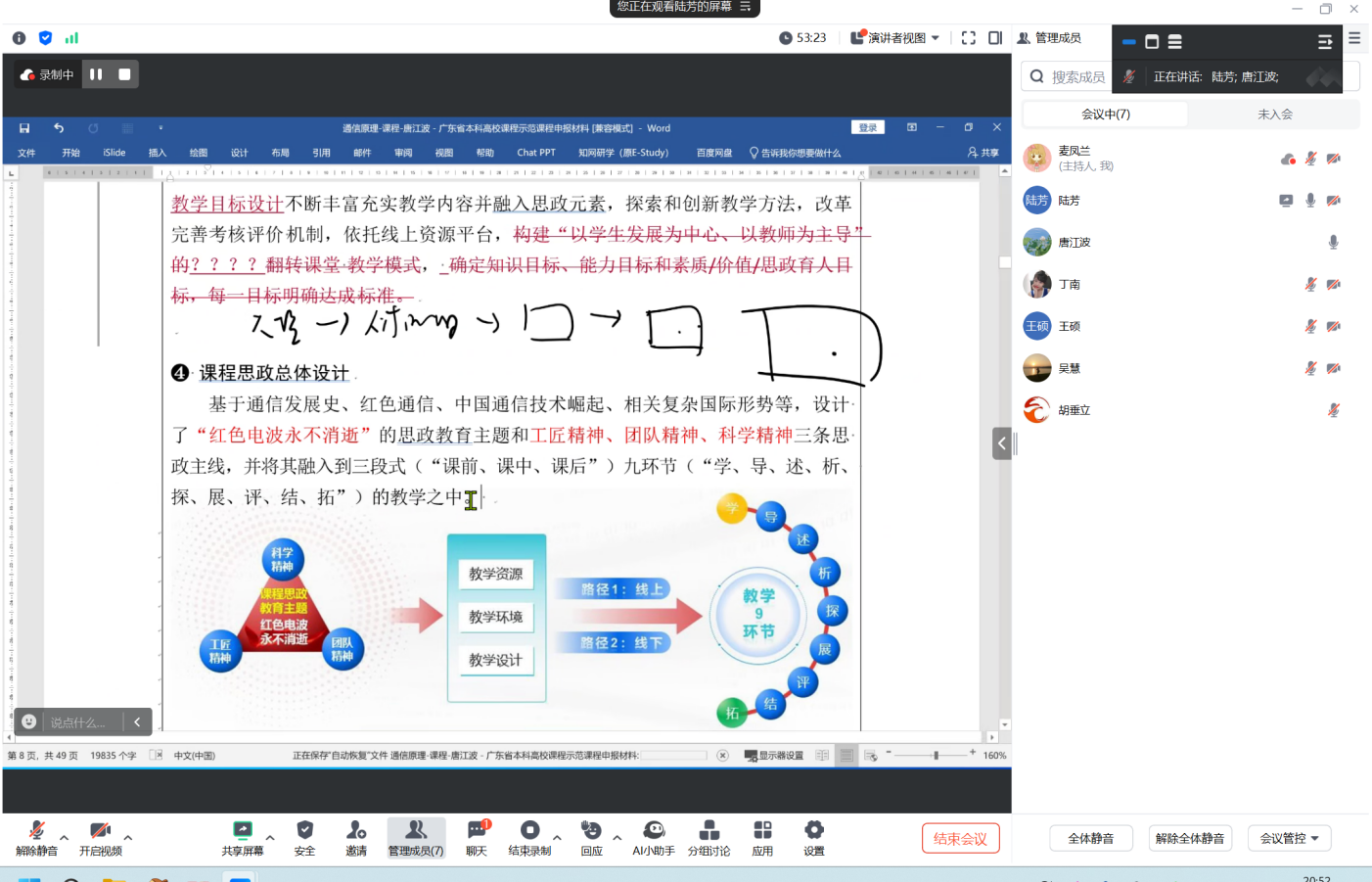Open the 安全 security icon
The width and height of the screenshot is (1372, 882).
(304, 837)
